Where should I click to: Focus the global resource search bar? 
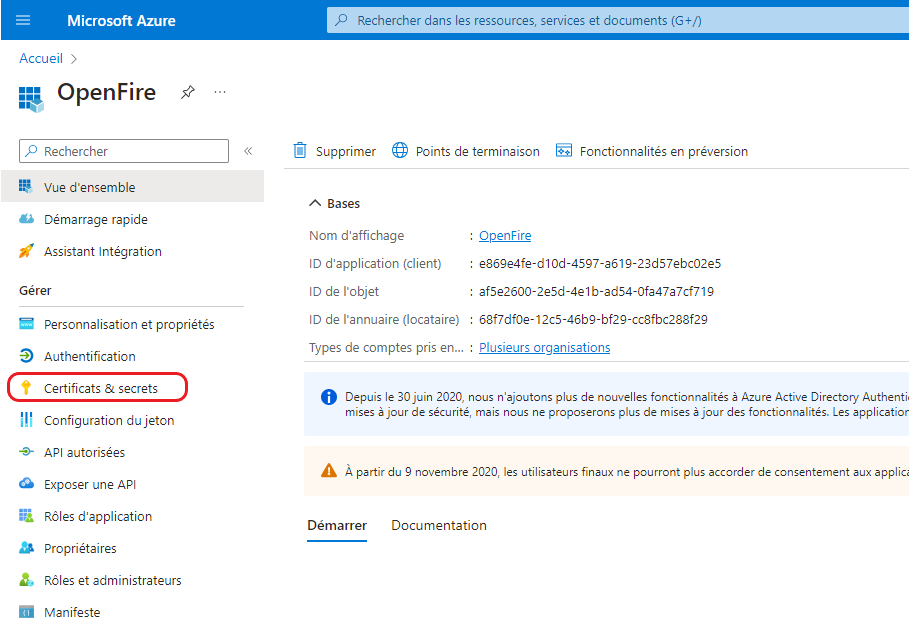(x=618, y=20)
